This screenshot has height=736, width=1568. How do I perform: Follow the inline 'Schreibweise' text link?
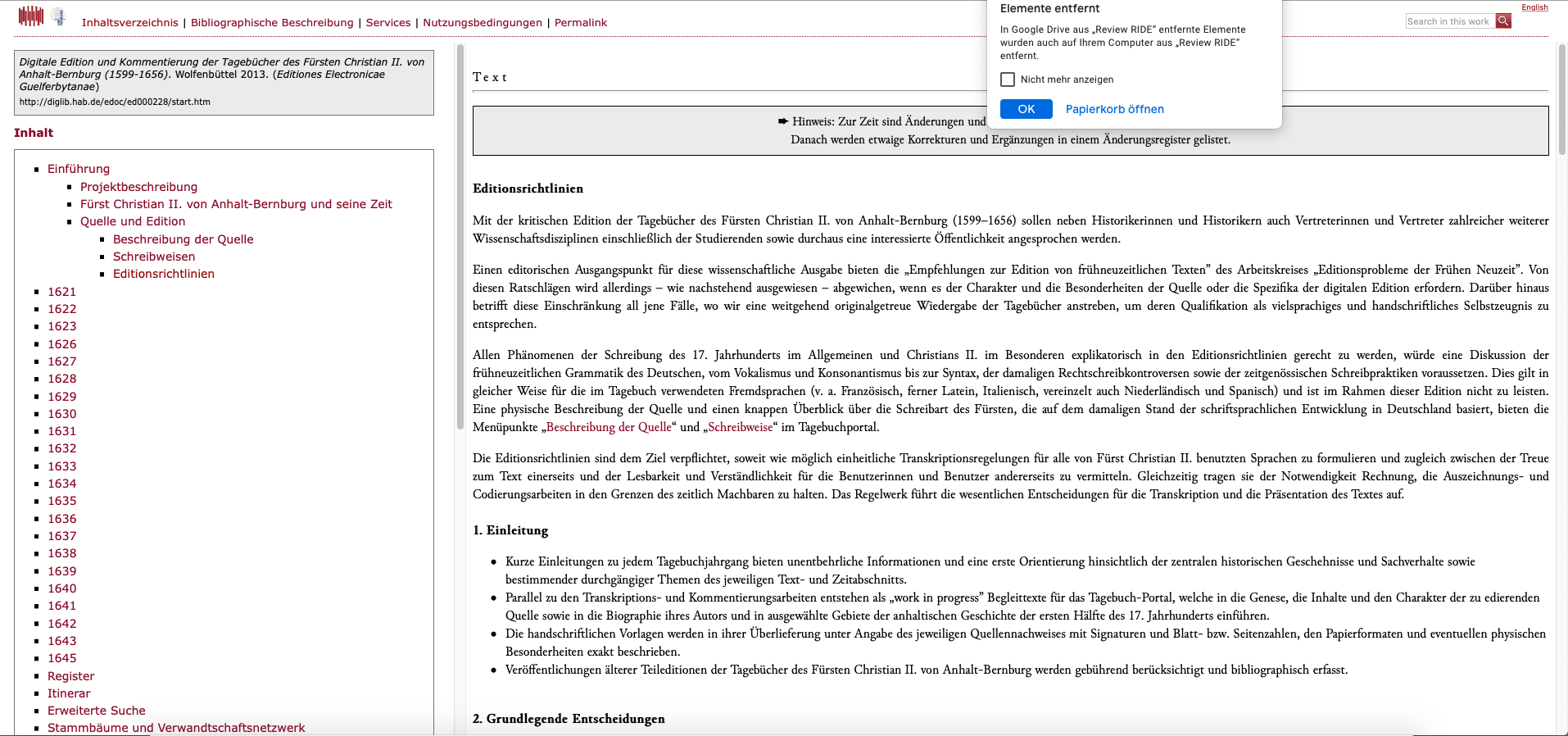(741, 427)
